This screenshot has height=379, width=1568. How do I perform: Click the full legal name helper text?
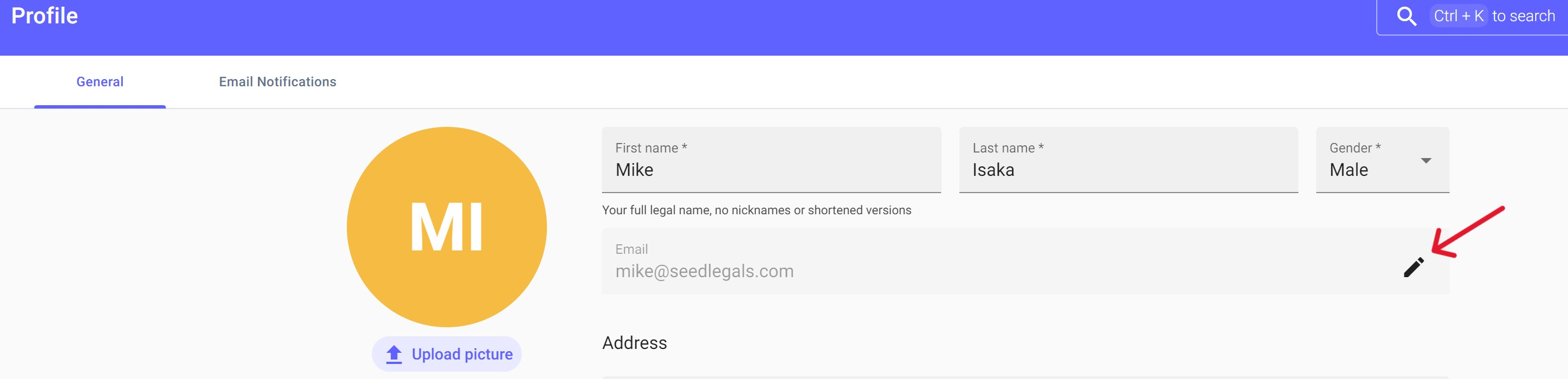756,210
